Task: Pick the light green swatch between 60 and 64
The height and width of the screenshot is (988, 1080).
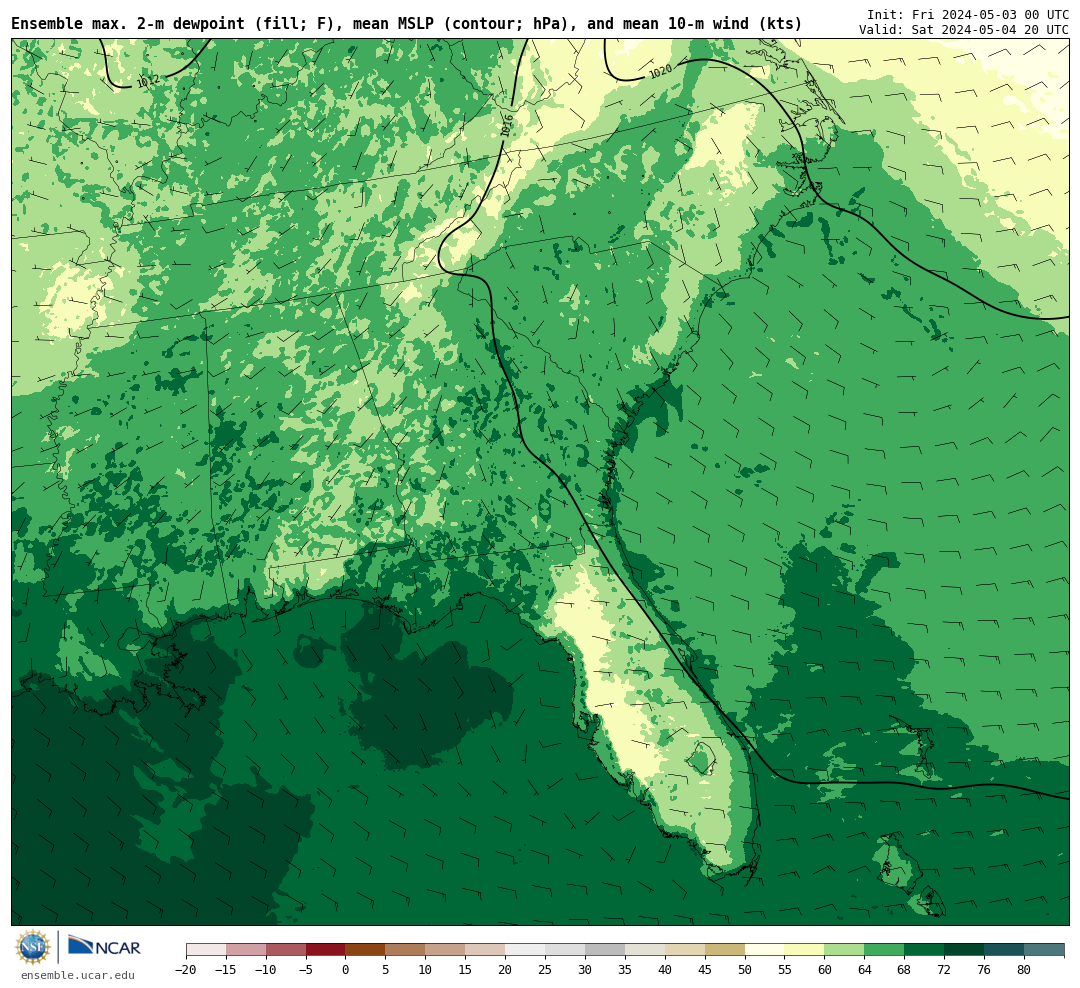Action: [x=845, y=950]
